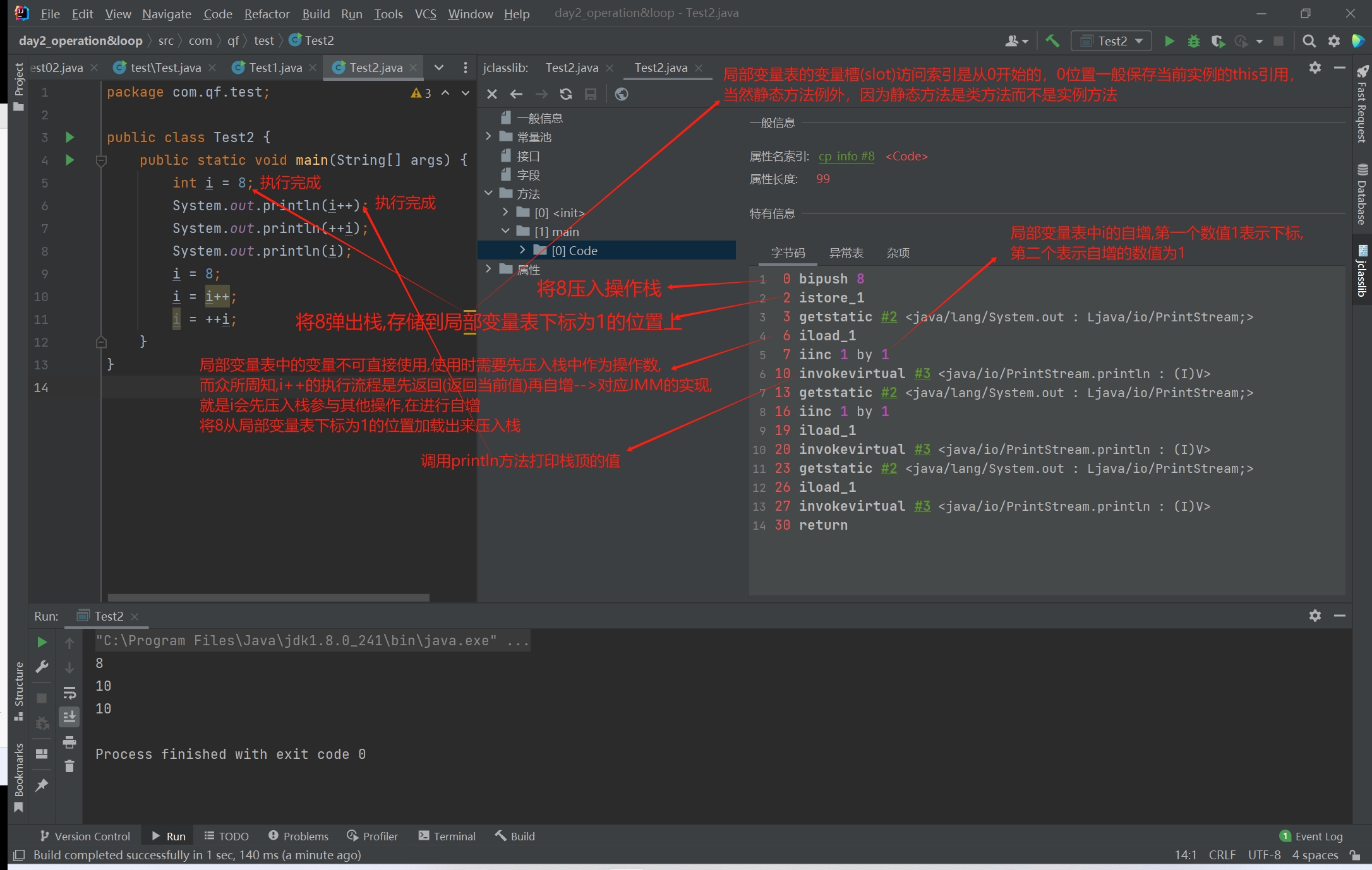
Task: Open the File menu
Action: point(50,13)
